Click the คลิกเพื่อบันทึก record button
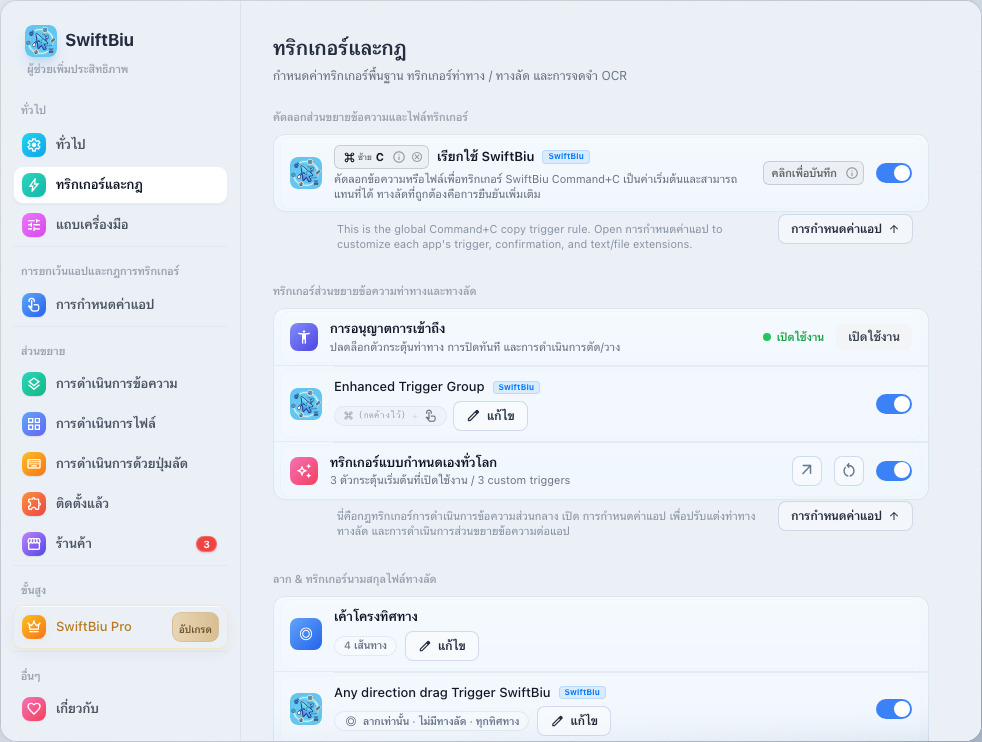Image resolution: width=982 pixels, height=742 pixels. pyautogui.click(x=814, y=173)
